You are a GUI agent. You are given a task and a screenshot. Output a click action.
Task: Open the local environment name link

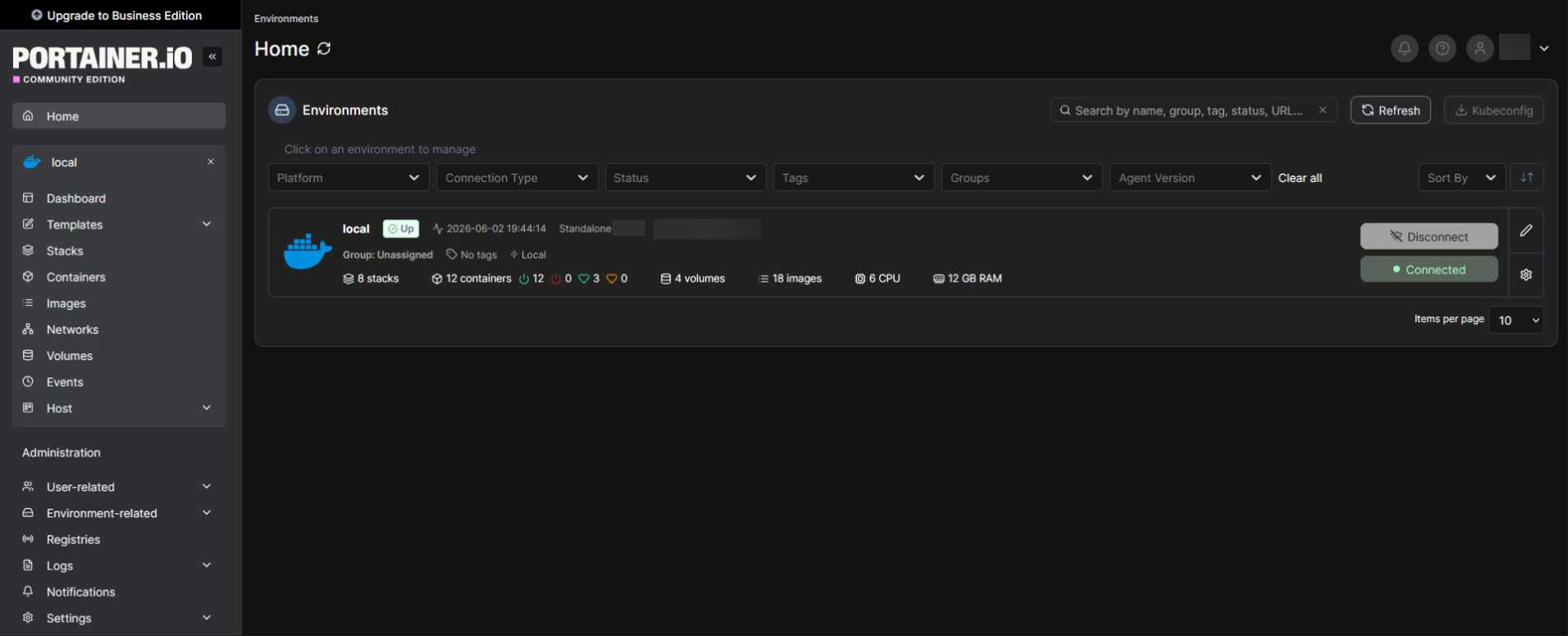point(356,229)
